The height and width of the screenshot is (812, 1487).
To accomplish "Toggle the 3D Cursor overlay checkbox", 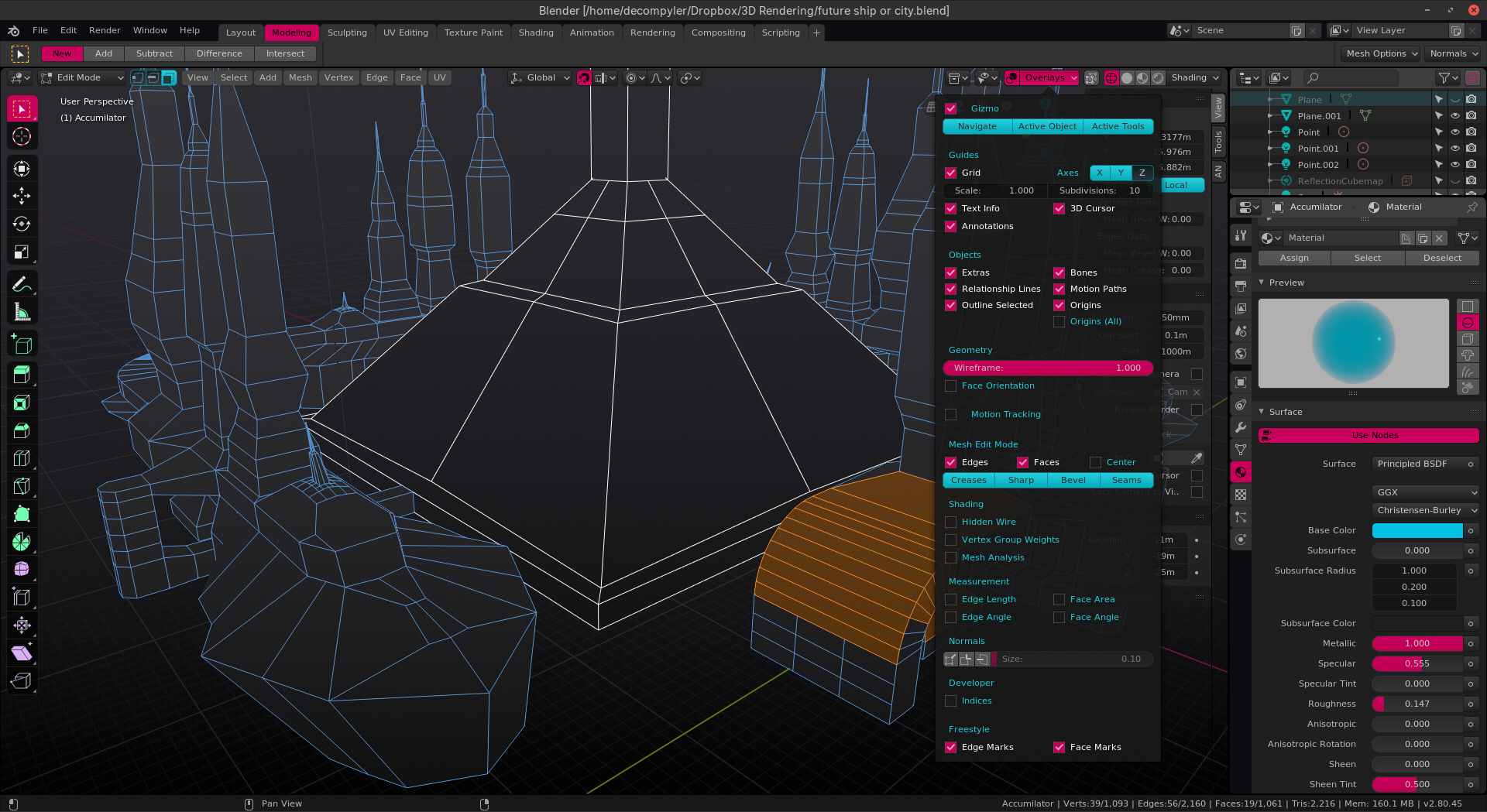I will click(x=1059, y=209).
